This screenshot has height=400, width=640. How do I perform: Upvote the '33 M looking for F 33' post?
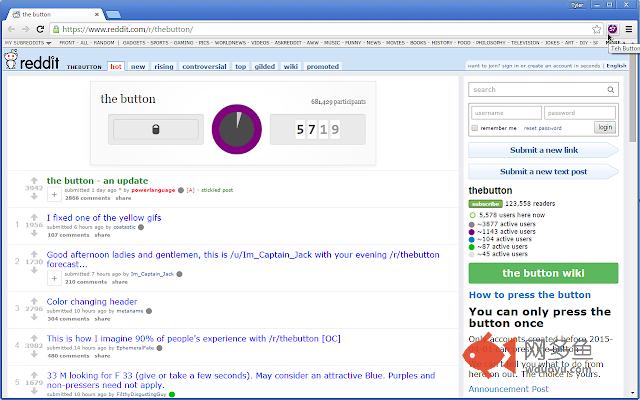pyautogui.click(x=34, y=375)
